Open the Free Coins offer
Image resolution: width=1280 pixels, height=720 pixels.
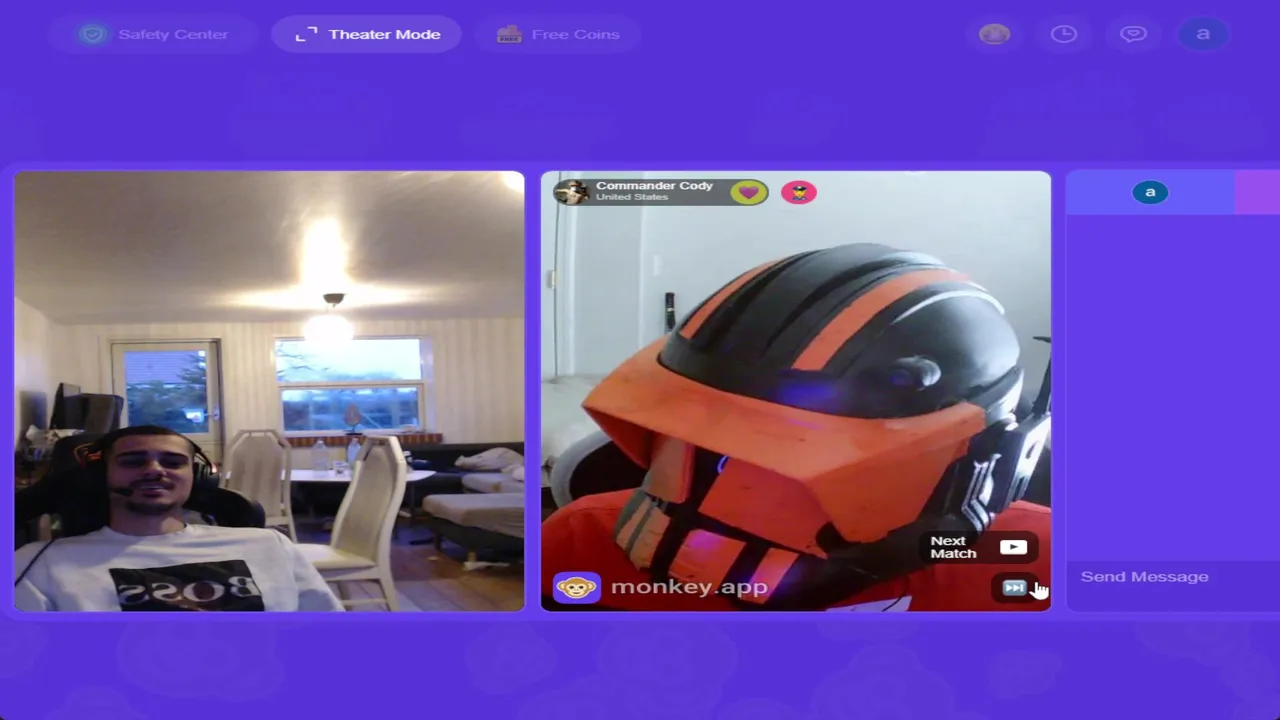[558, 34]
